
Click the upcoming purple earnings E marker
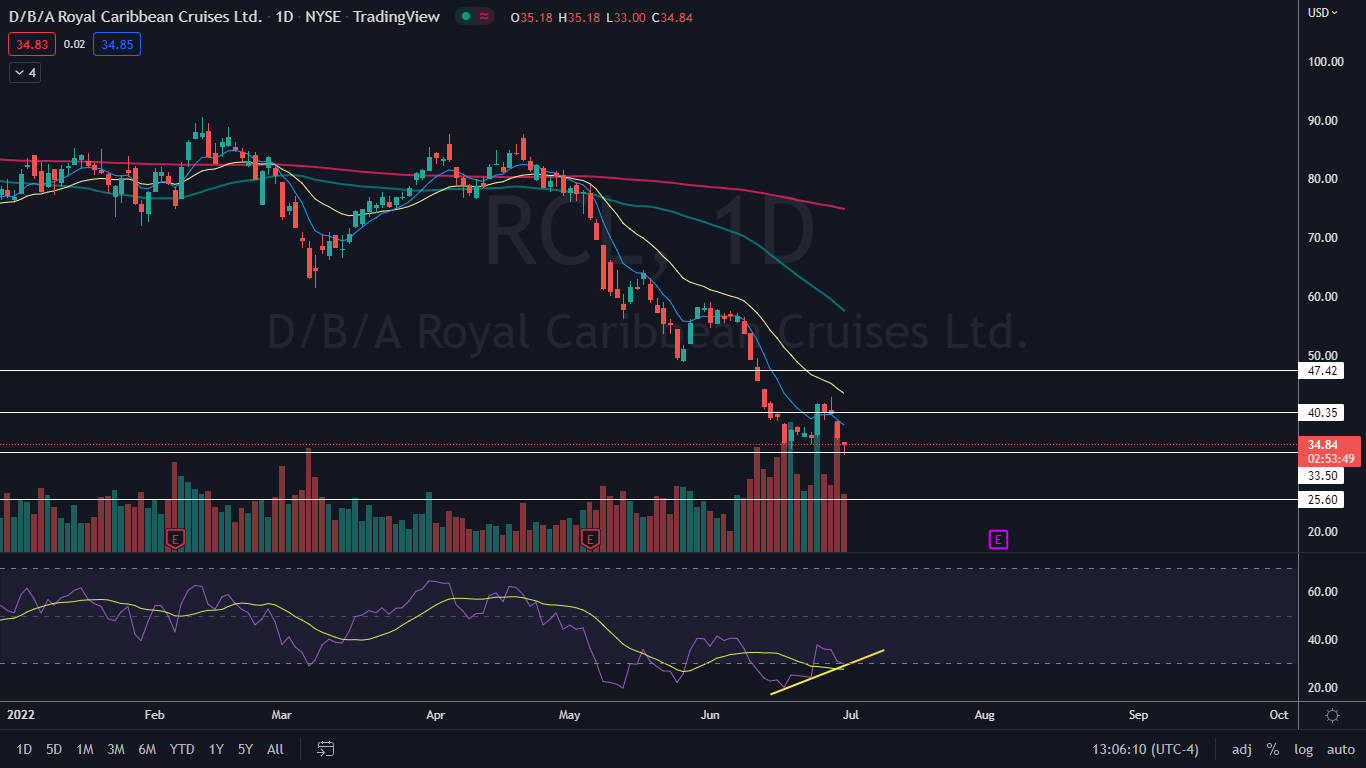click(998, 539)
